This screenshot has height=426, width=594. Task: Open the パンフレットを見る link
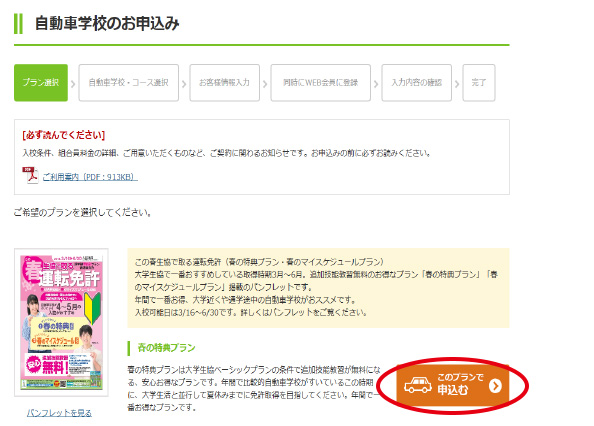click(59, 413)
